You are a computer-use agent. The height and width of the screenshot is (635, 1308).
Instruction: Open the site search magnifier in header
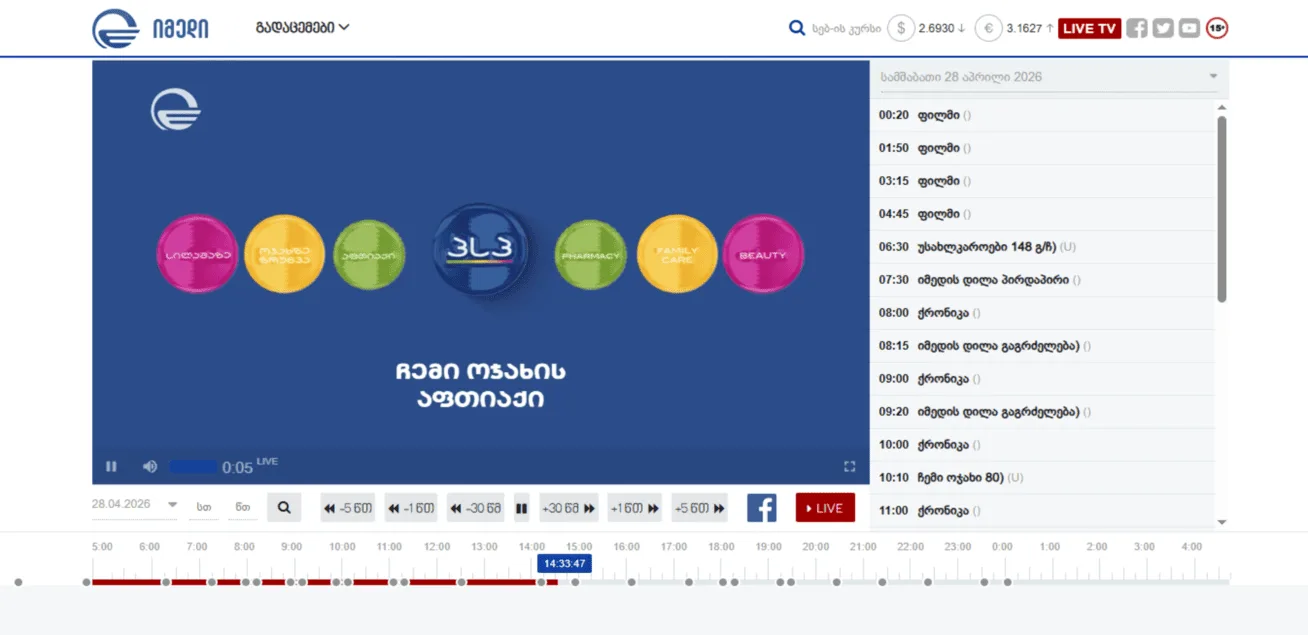[797, 28]
